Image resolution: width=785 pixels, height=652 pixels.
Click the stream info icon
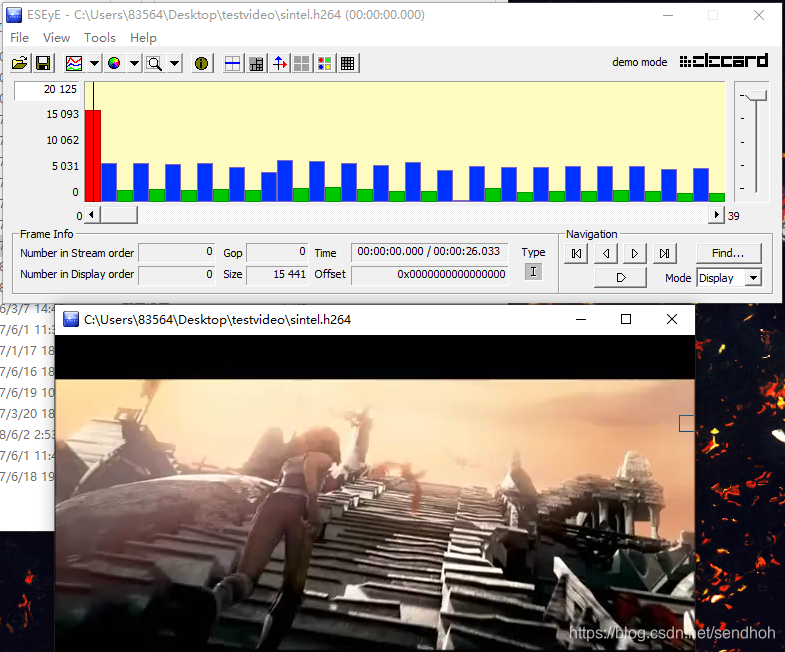(x=201, y=64)
